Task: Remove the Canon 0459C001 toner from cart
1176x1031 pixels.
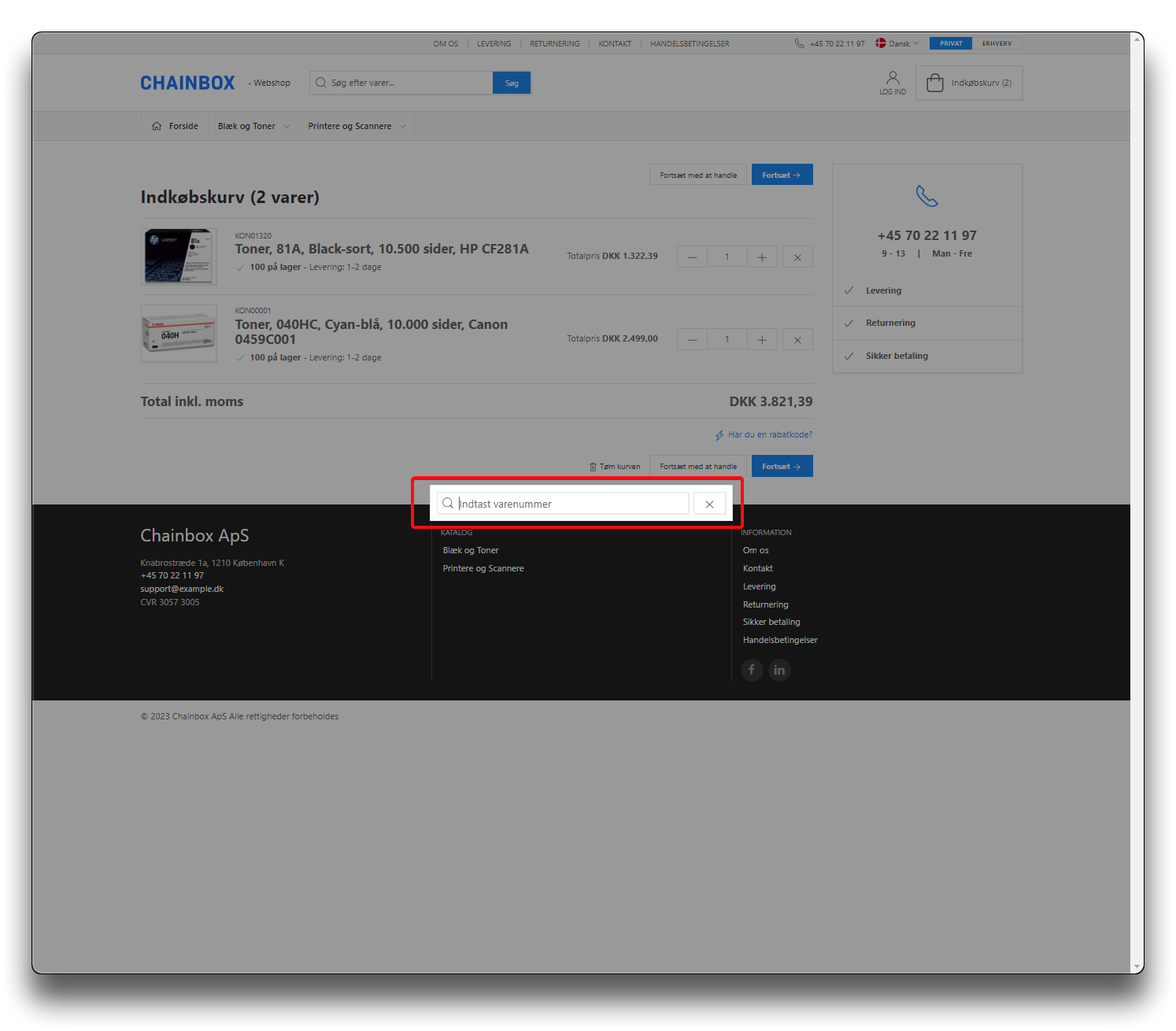Action: coord(797,340)
